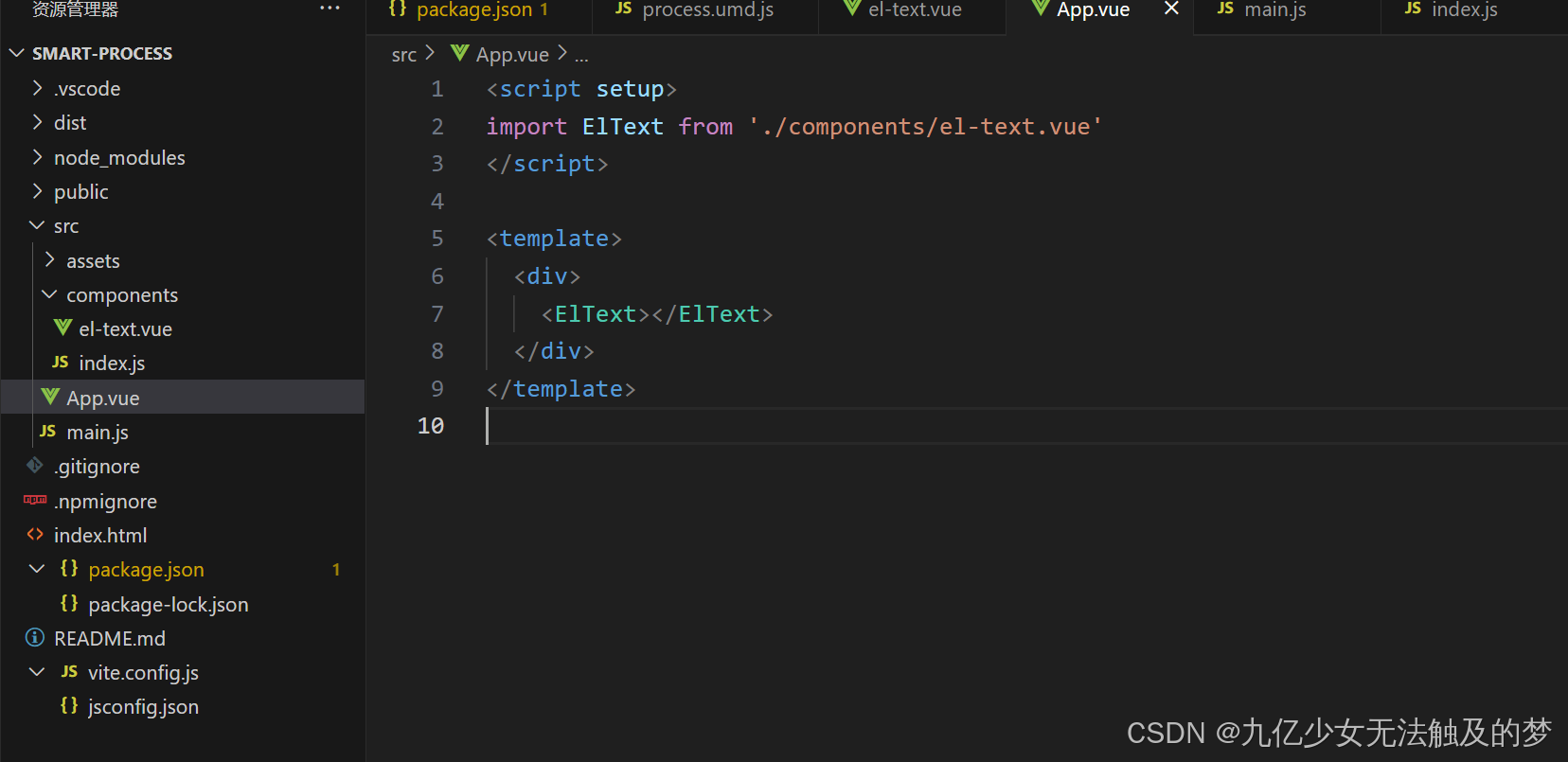Collapse the vite.config.js nested files chevron

tap(37, 672)
